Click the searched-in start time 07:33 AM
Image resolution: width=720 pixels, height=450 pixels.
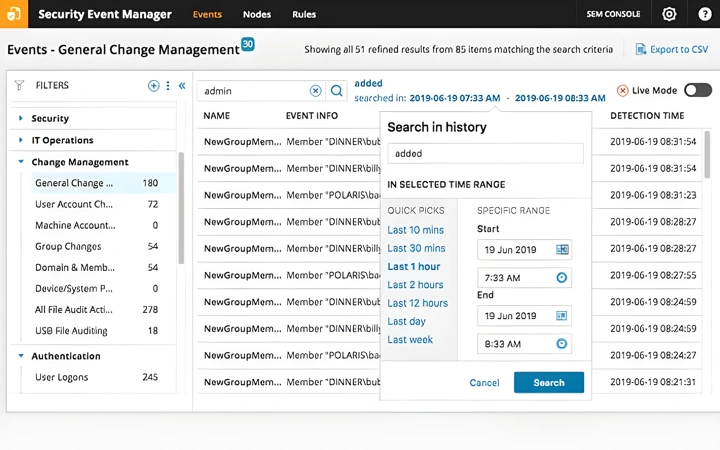point(455,98)
